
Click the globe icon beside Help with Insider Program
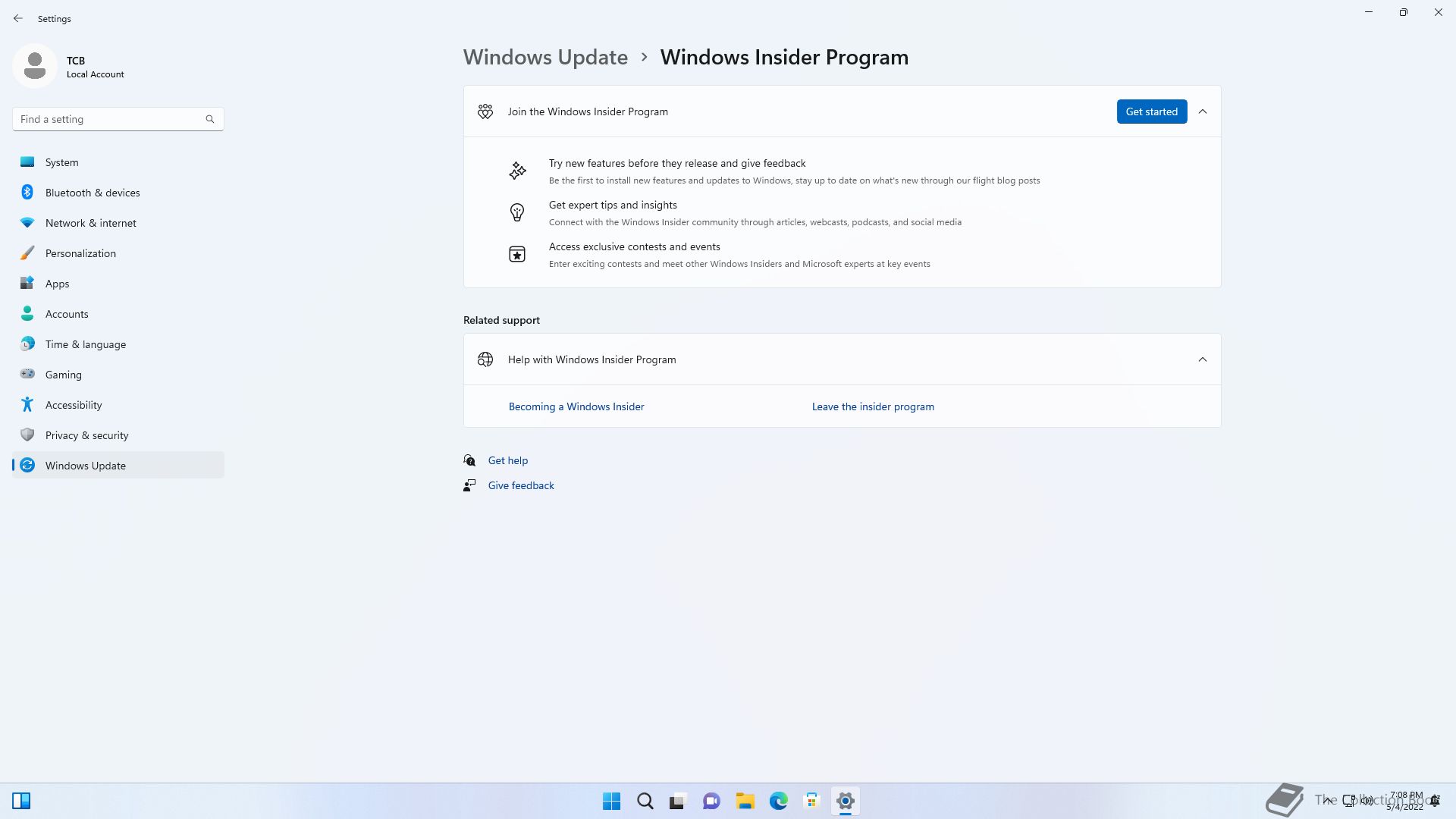[485, 359]
